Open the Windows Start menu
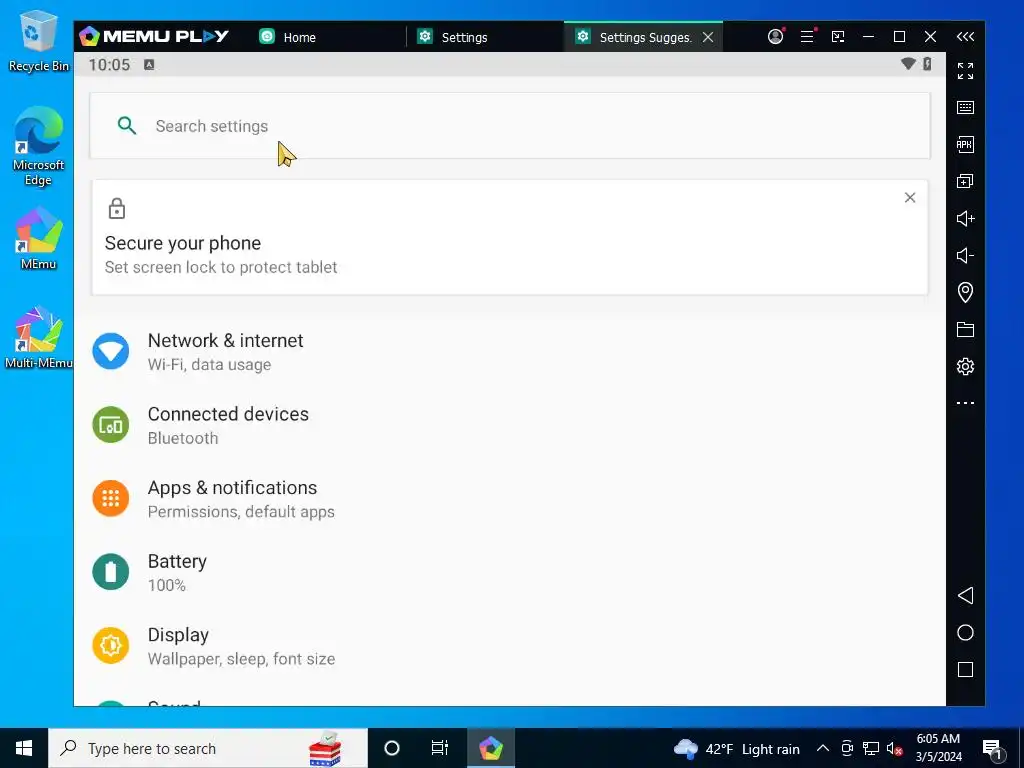1024x768 pixels. pyautogui.click(x=24, y=748)
